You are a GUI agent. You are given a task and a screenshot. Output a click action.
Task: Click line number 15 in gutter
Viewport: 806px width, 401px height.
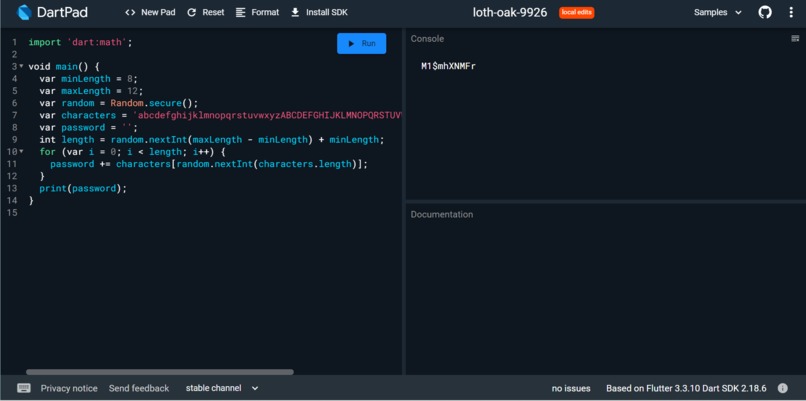click(12, 212)
